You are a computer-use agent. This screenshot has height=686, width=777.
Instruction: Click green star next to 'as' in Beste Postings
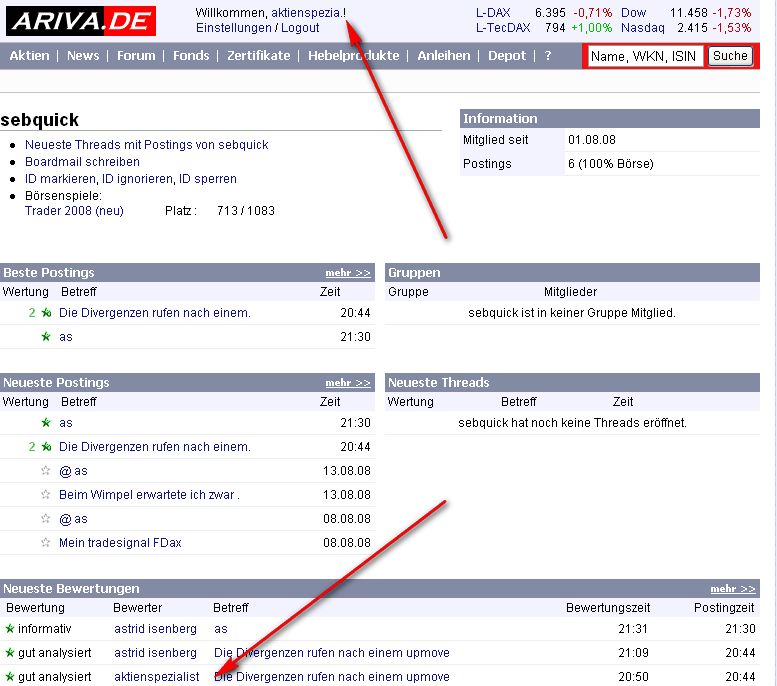point(46,337)
